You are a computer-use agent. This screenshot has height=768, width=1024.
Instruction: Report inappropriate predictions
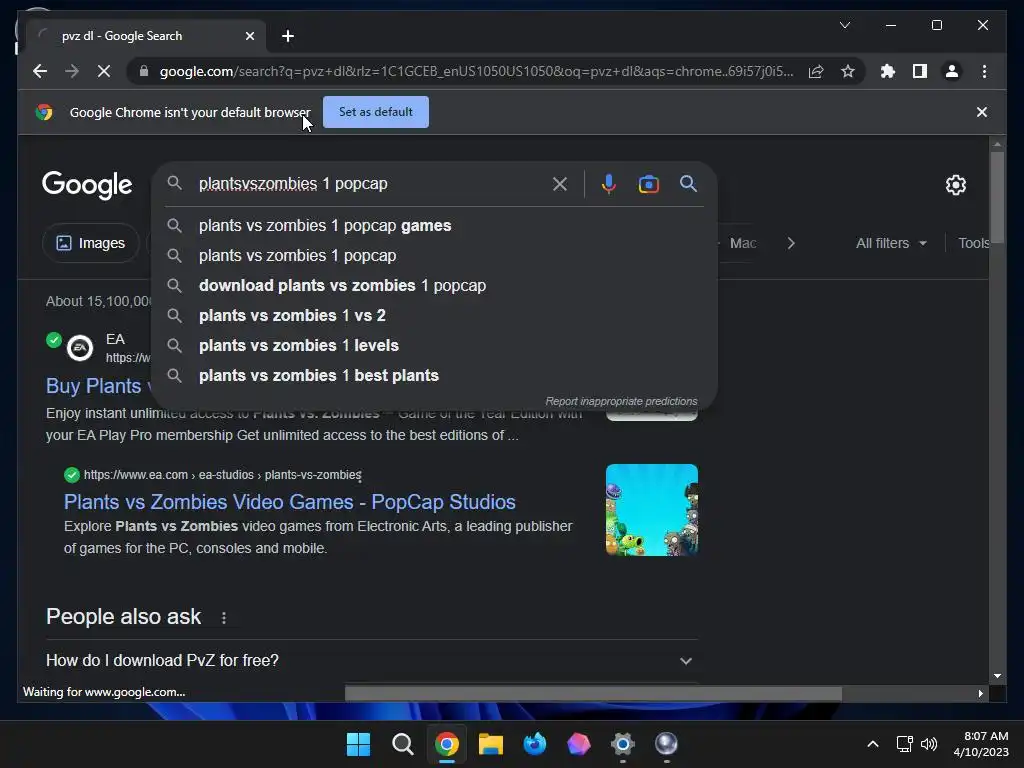click(621, 401)
